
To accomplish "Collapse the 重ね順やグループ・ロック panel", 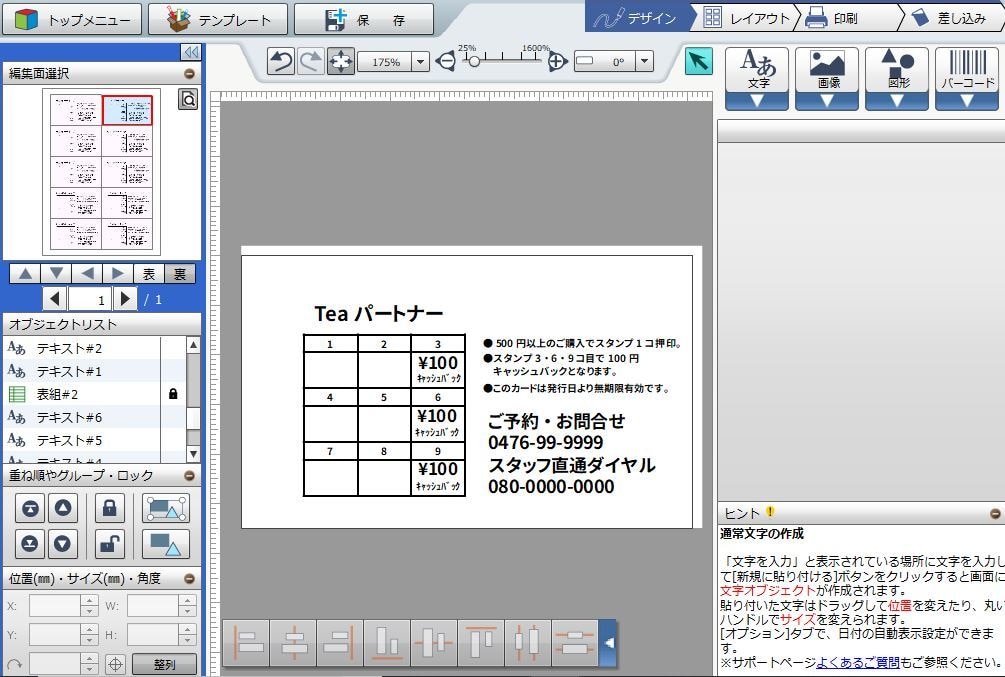I will pyautogui.click(x=189, y=476).
